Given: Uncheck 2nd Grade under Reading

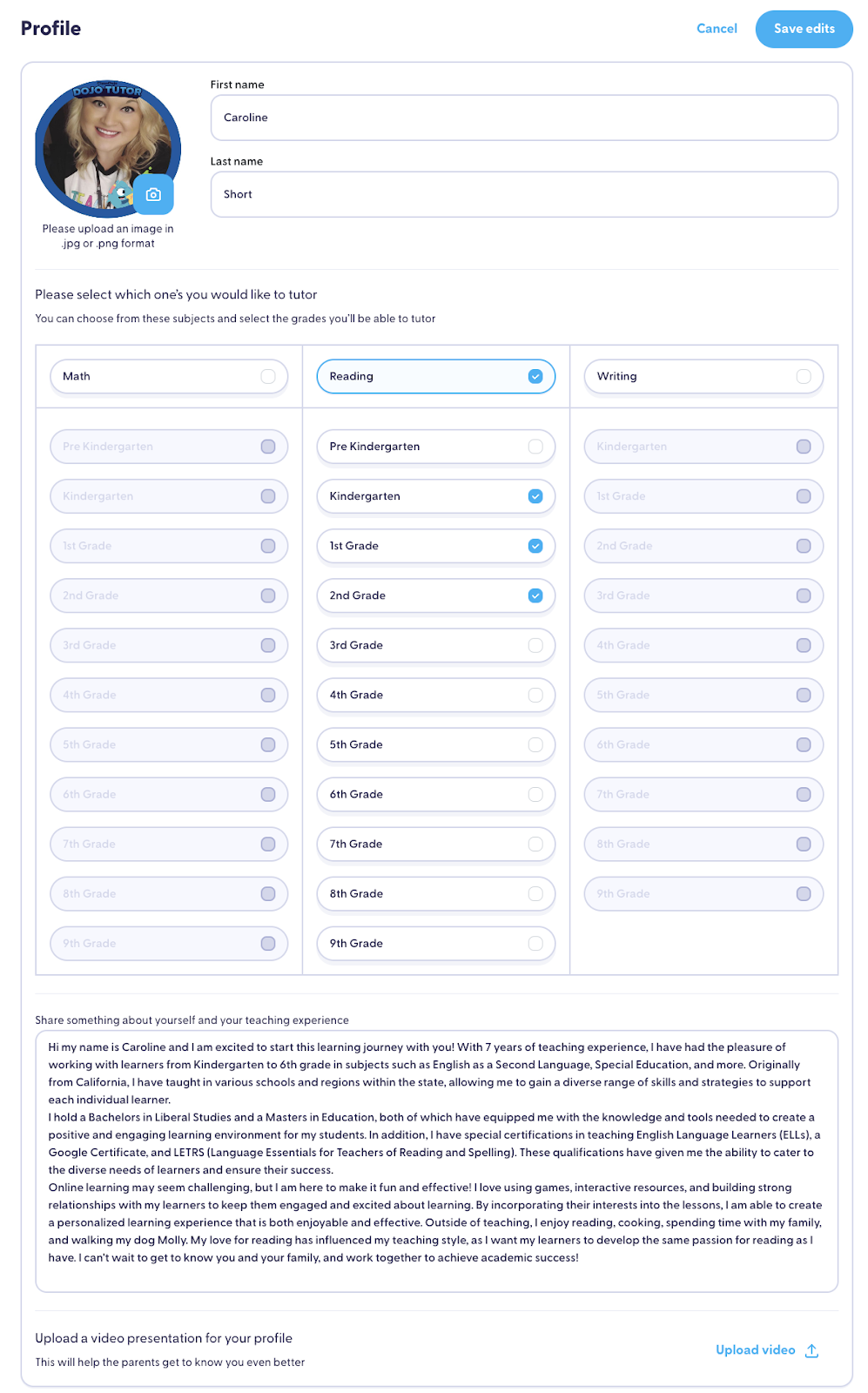Looking at the screenshot, I should click(535, 596).
